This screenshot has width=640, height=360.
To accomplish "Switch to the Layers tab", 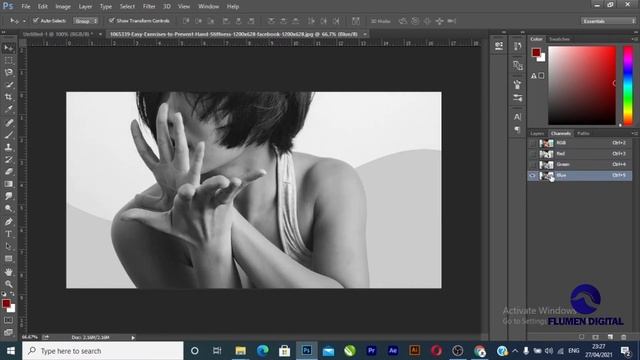I will (537, 133).
